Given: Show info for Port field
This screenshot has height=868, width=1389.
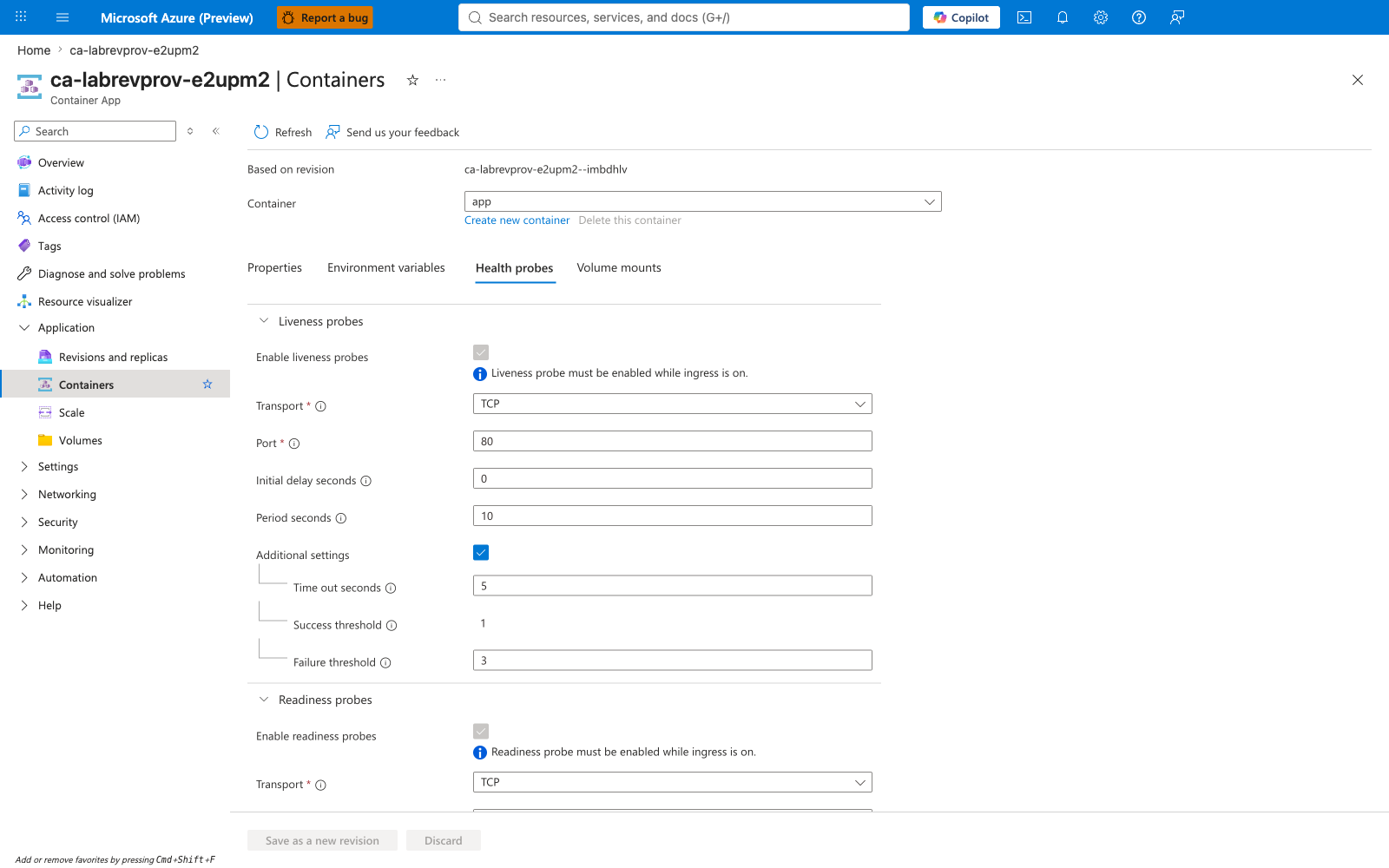Looking at the screenshot, I should point(294,444).
